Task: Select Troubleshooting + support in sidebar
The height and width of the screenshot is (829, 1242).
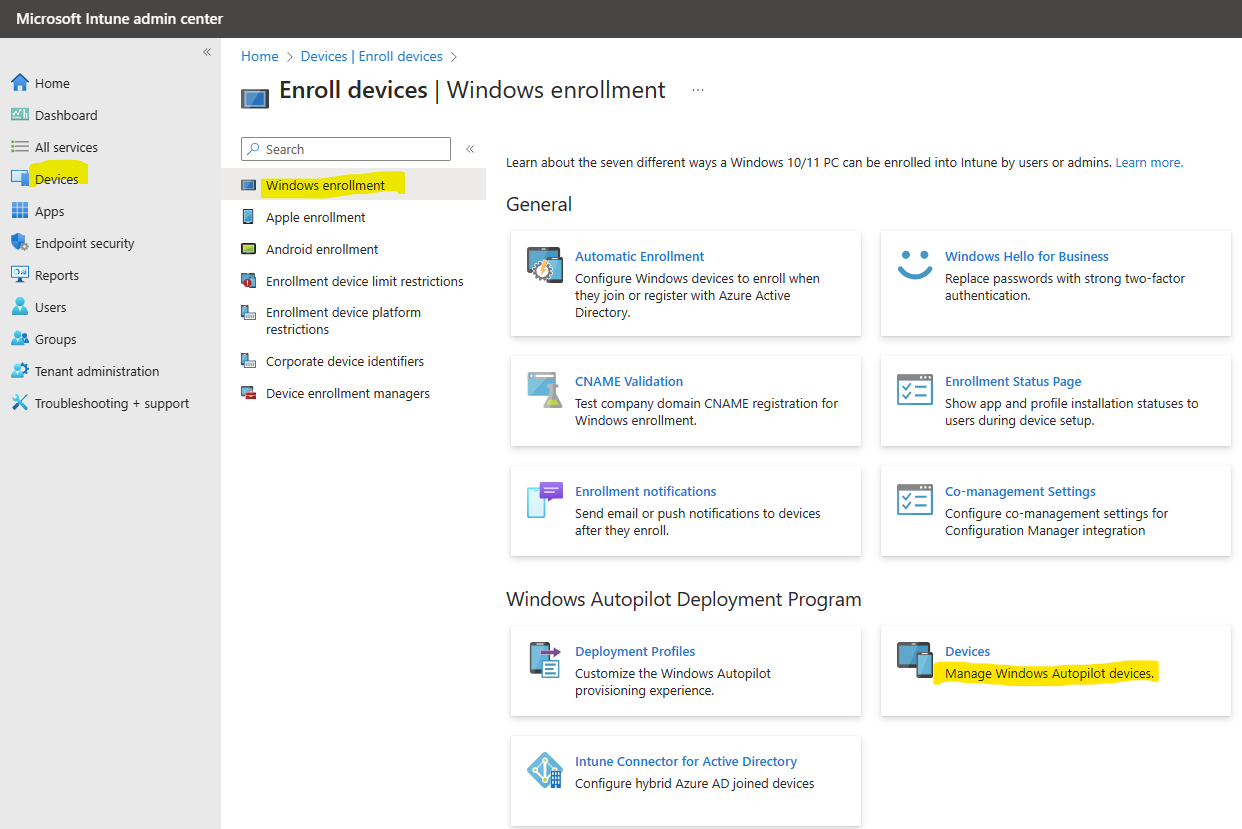Action: click(x=110, y=403)
